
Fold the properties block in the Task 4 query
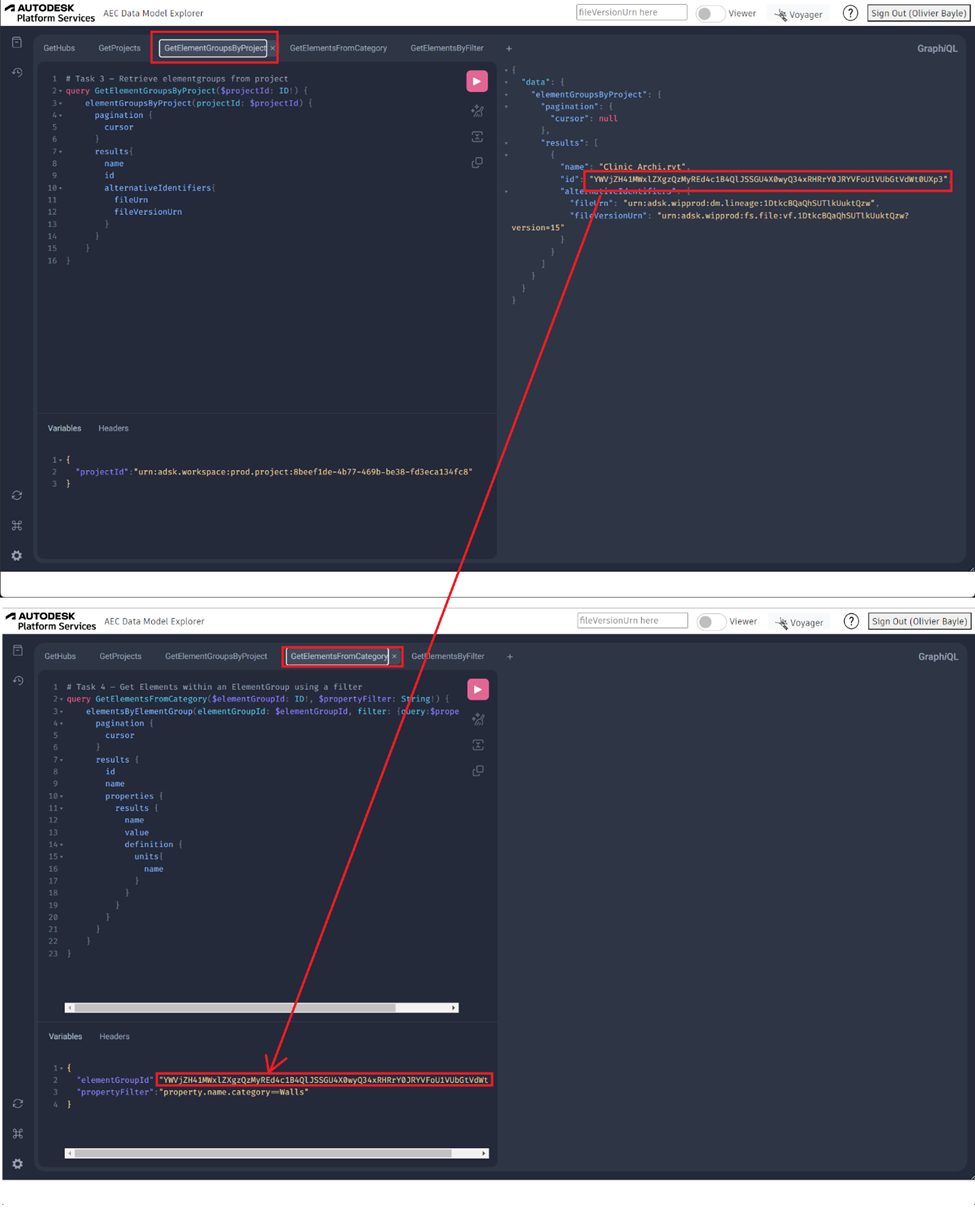(x=61, y=796)
